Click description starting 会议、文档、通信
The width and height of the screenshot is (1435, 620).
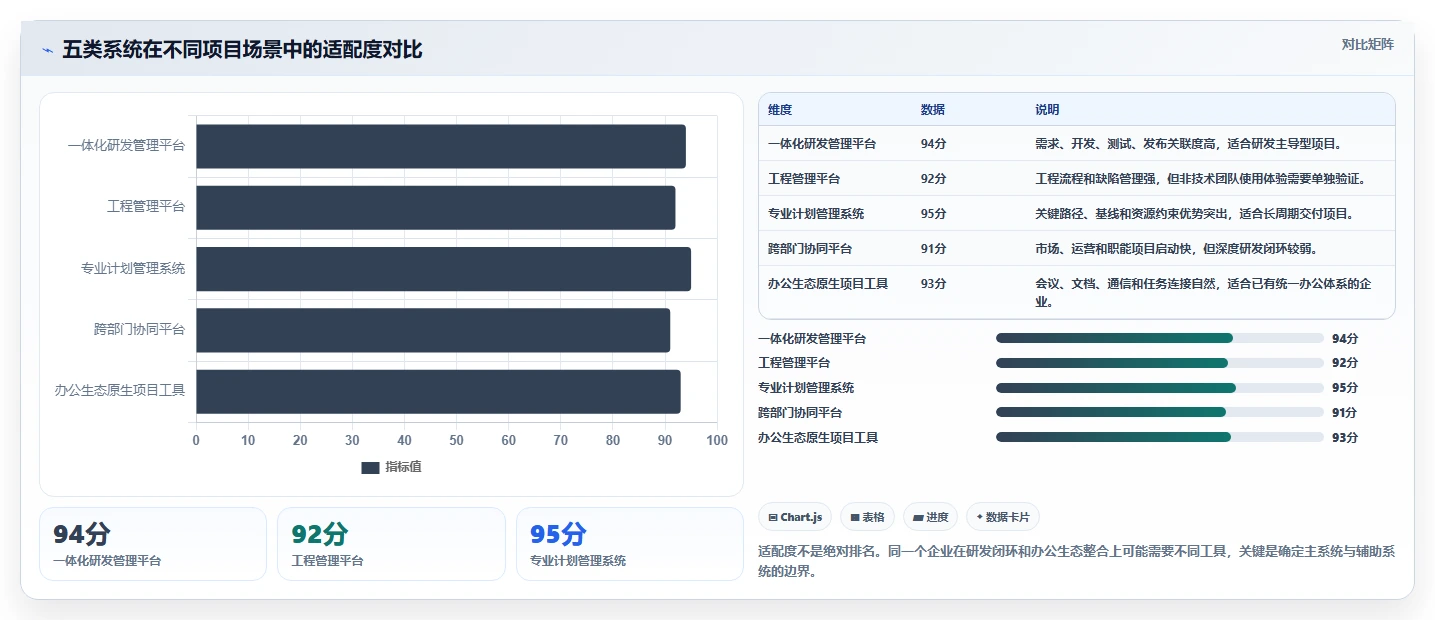click(x=1203, y=292)
